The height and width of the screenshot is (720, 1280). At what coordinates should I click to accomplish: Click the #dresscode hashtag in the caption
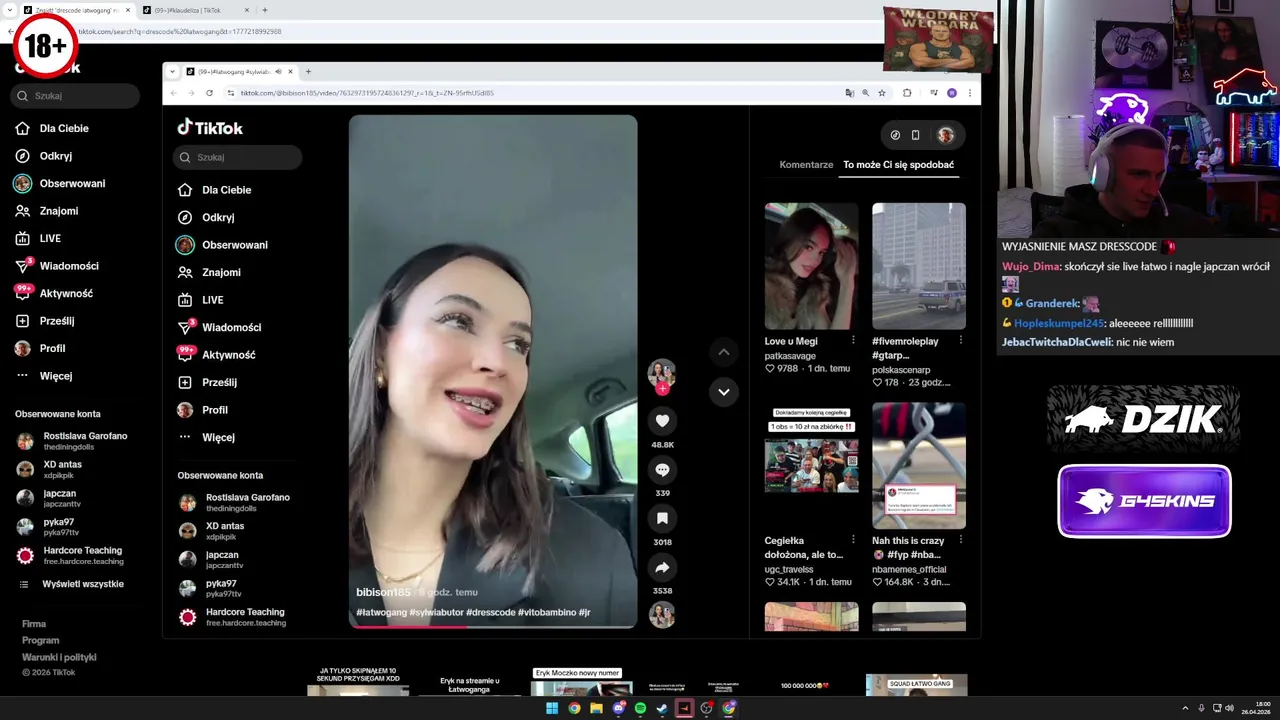[491, 612]
